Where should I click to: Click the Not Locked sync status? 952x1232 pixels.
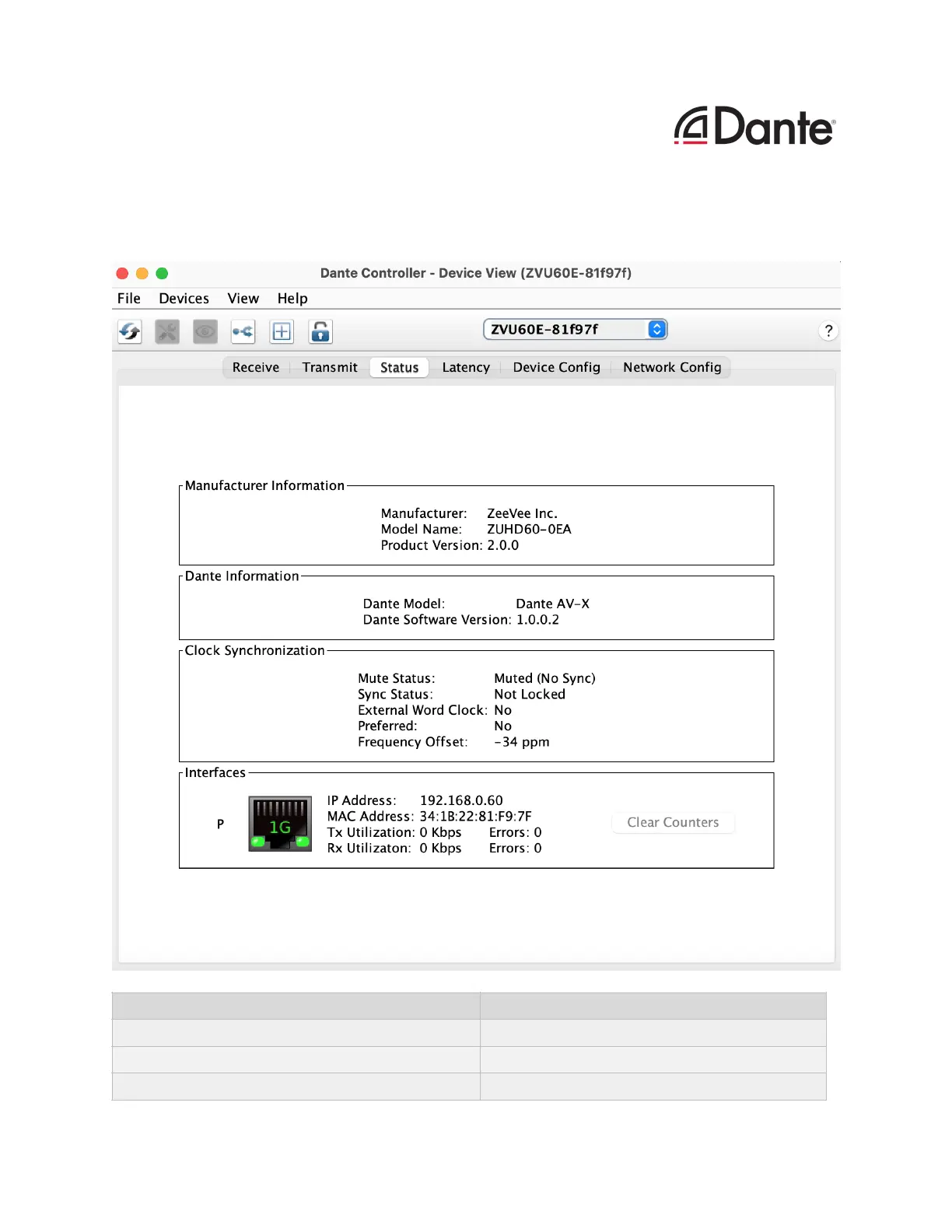coord(530,694)
